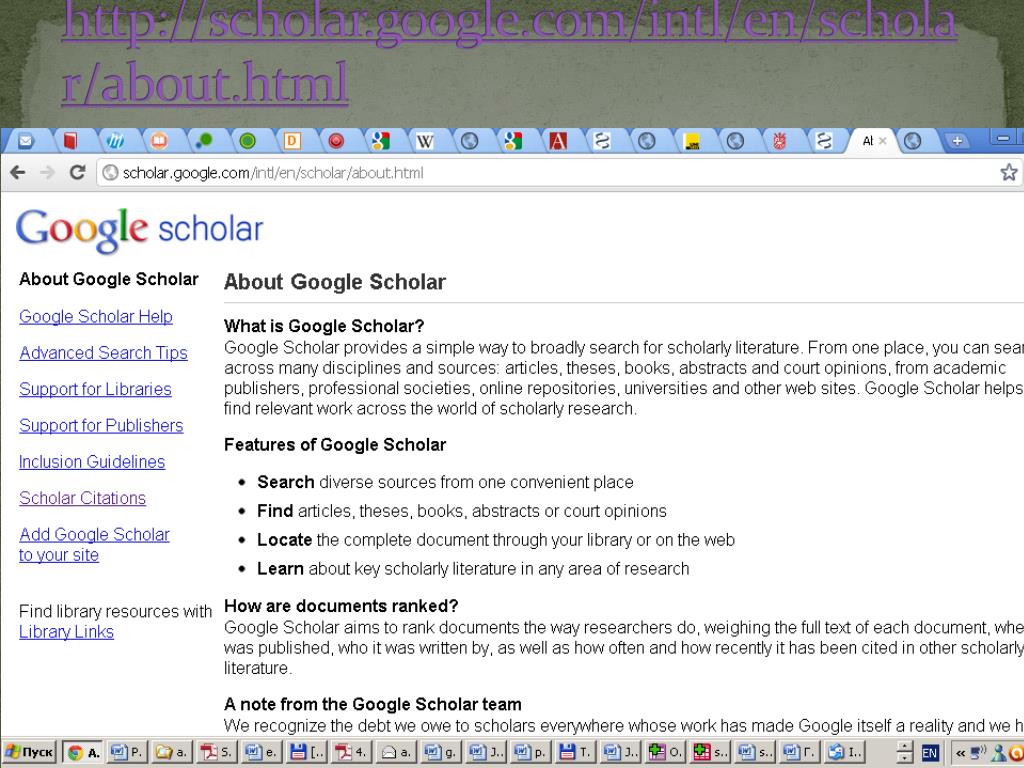Open the orange open-book icon tab

click(x=159, y=141)
